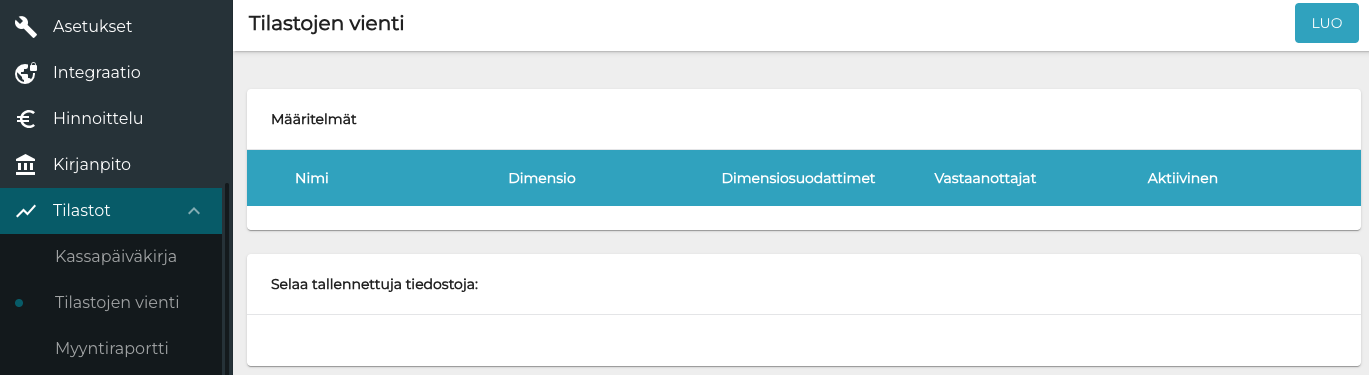
Task: Click the sidebar vertical scrollbar
Action: [x=227, y=278]
